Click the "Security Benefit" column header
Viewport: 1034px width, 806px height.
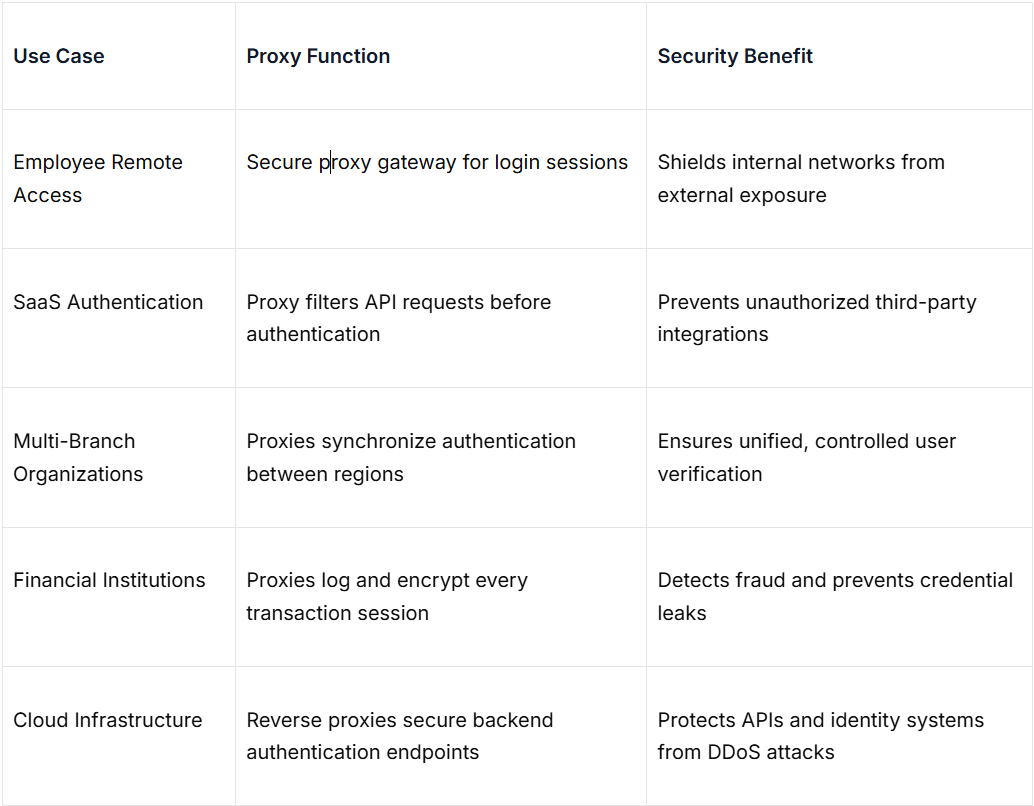735,56
